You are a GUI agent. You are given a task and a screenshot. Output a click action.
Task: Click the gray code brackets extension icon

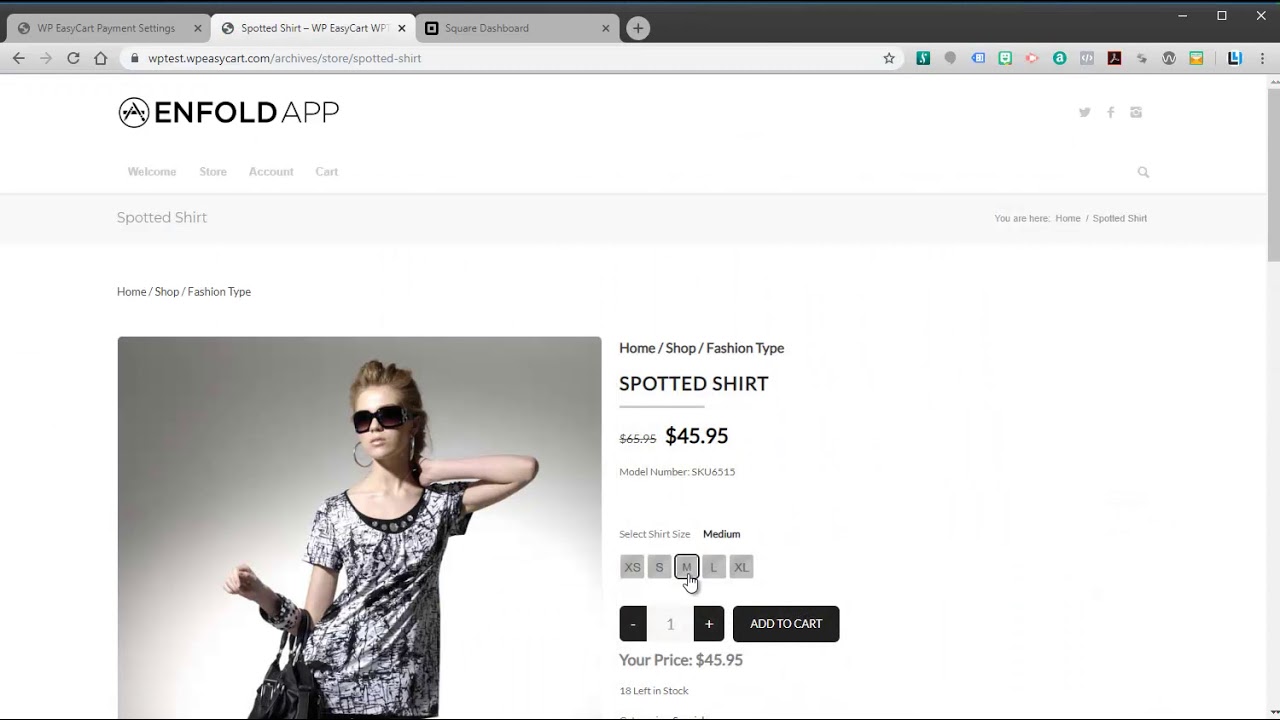[x=1087, y=58]
